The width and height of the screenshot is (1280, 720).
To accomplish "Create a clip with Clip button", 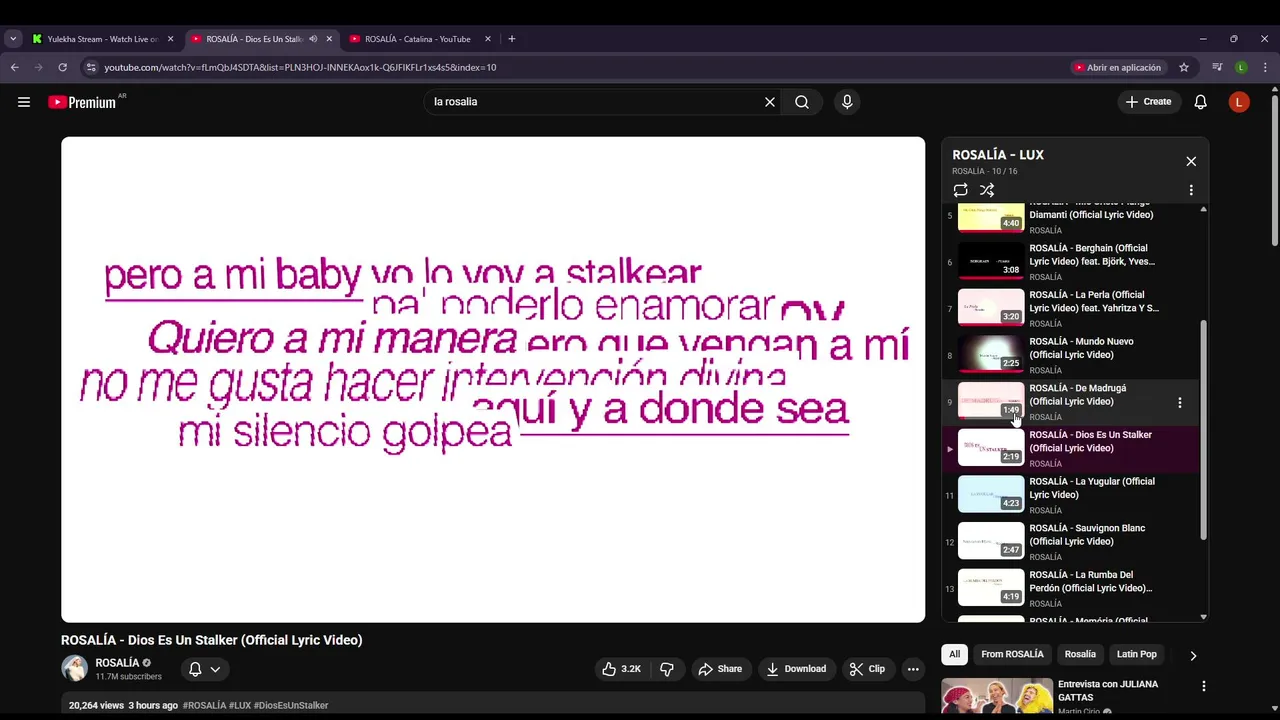I will (867, 669).
